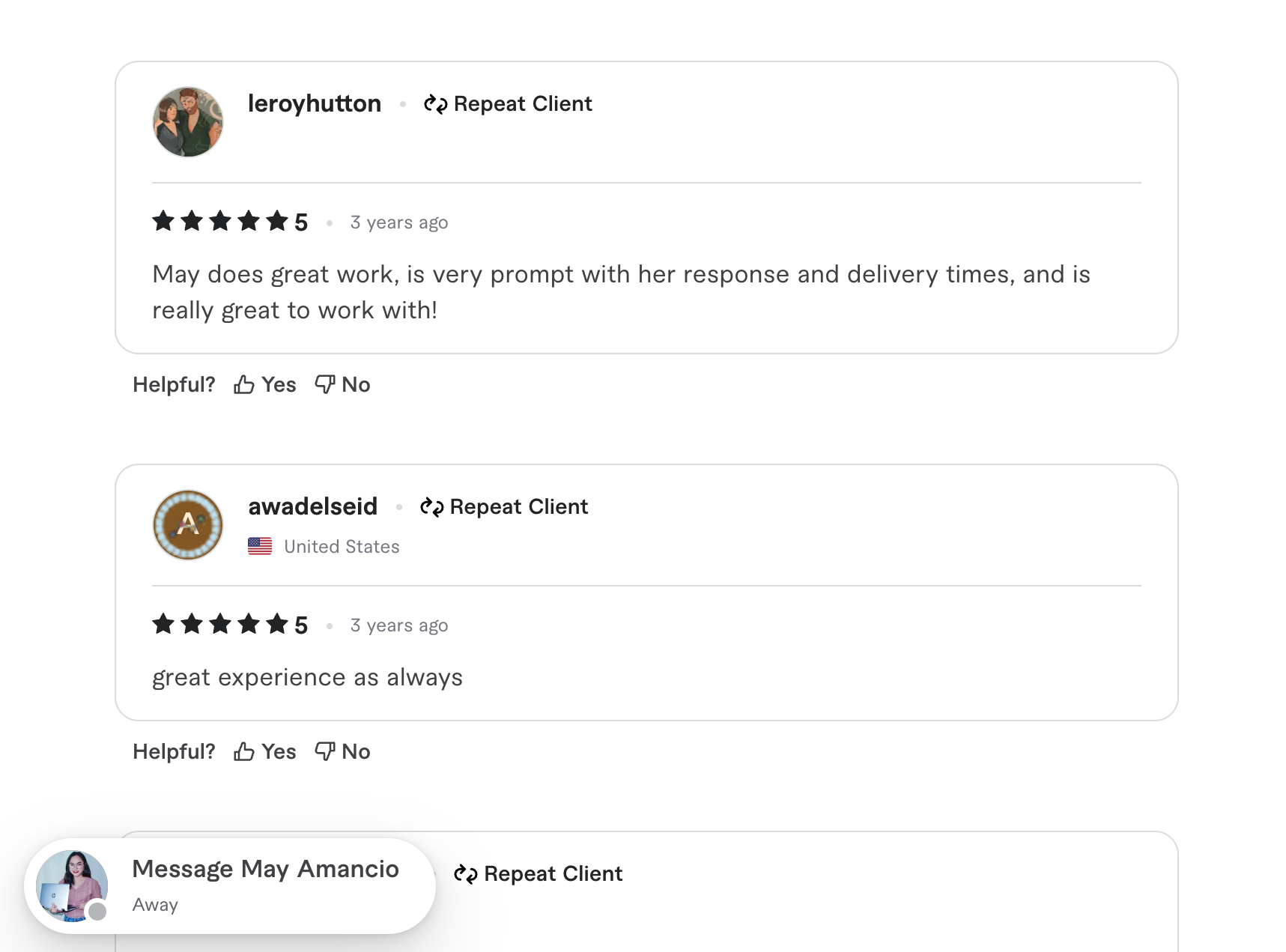Screen dimensions: 1286x952
Task: Click the five-star rating in awadelseid's review
Action: coord(220,624)
